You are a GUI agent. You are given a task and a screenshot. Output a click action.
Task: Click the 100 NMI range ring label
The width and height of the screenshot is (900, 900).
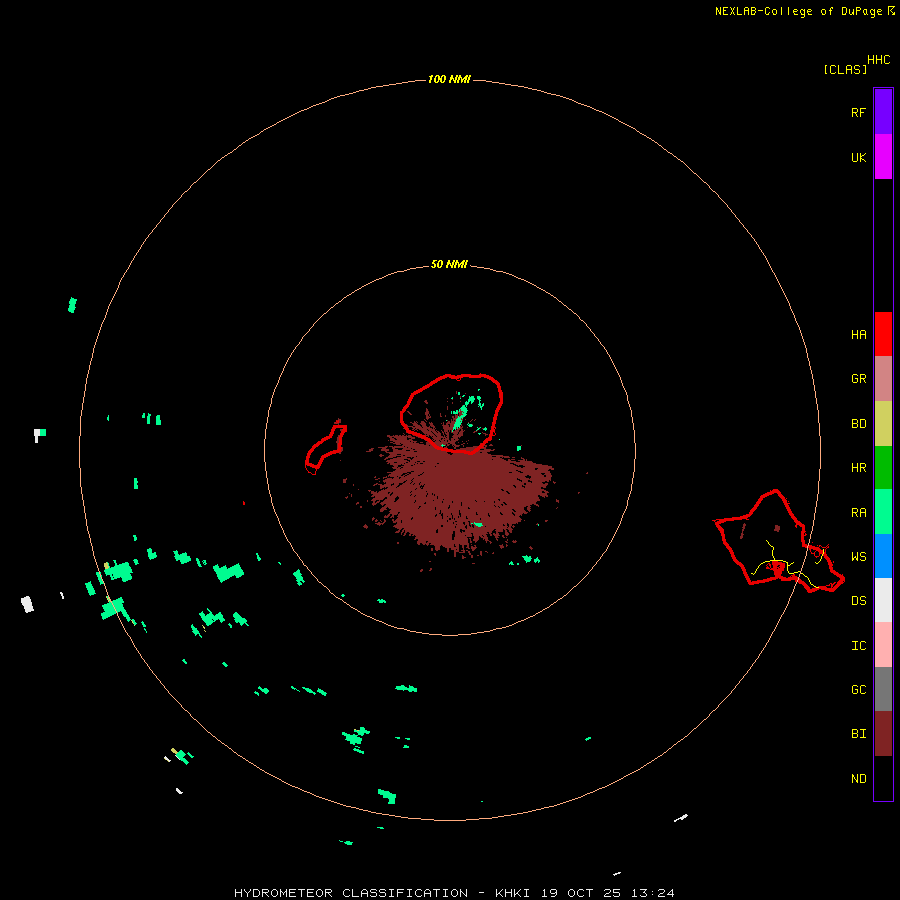point(449,79)
